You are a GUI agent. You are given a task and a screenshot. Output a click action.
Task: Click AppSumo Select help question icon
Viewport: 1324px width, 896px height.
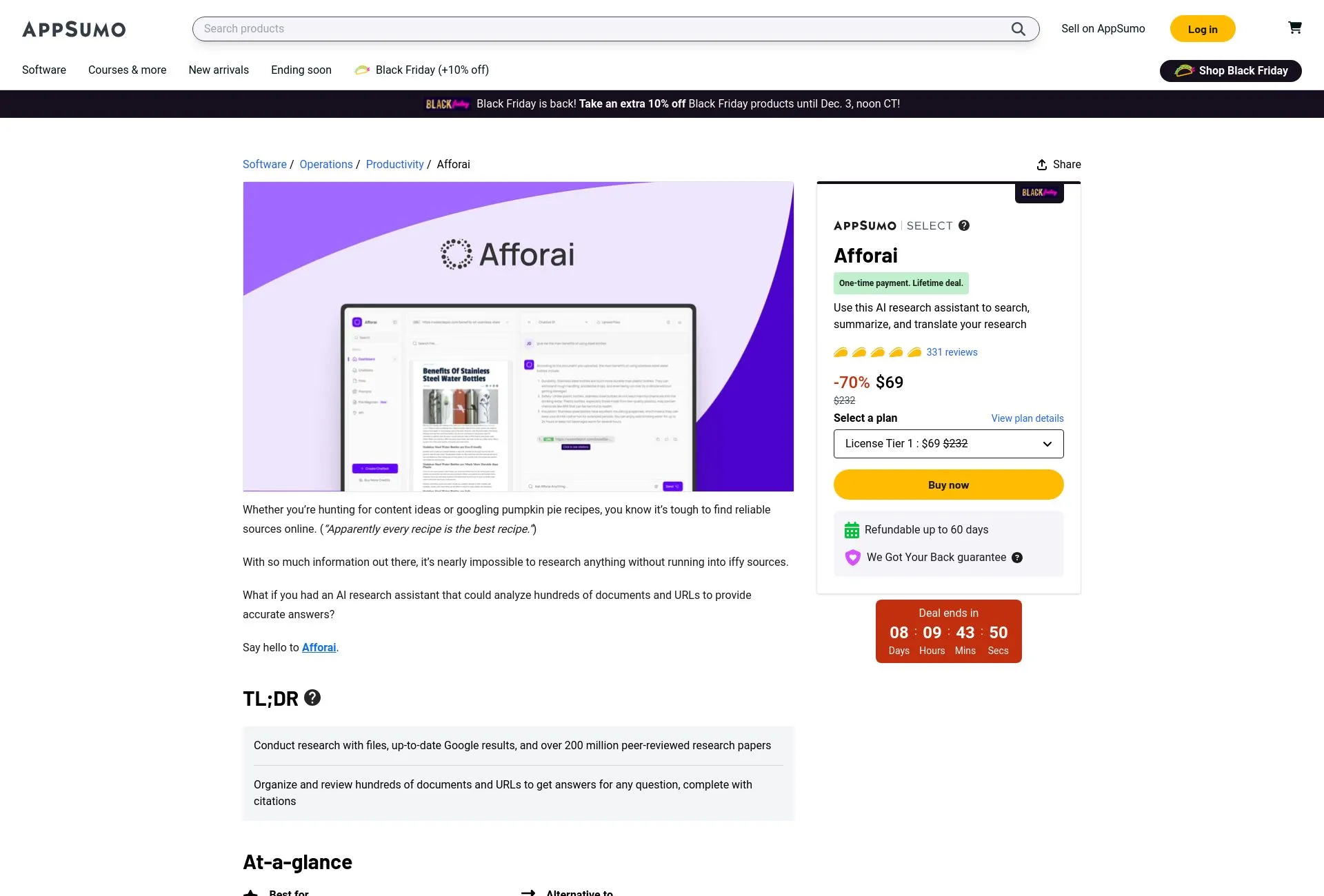[x=964, y=225]
